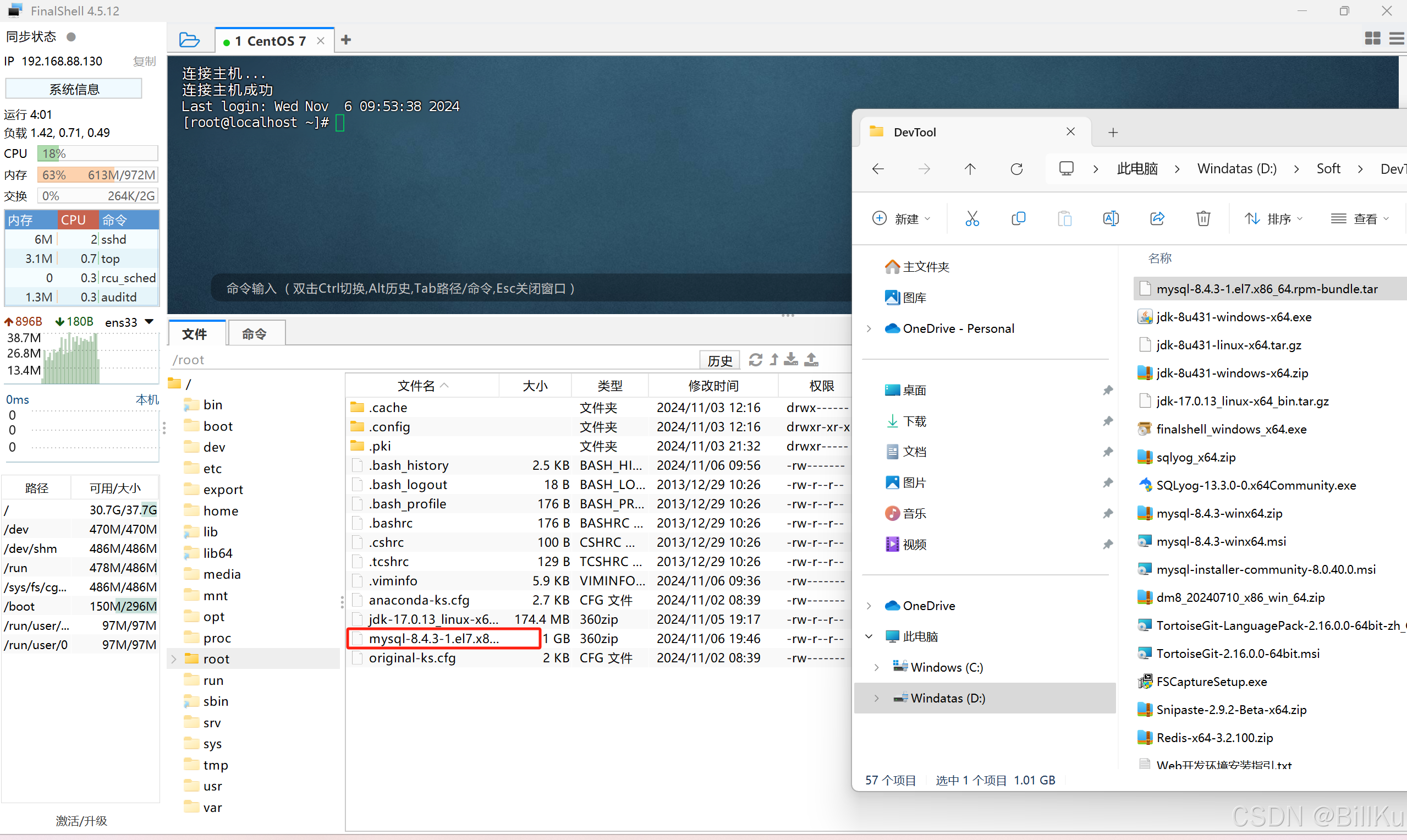Refresh the /root remote file list
Image resolution: width=1407 pixels, height=840 pixels.
[756, 359]
